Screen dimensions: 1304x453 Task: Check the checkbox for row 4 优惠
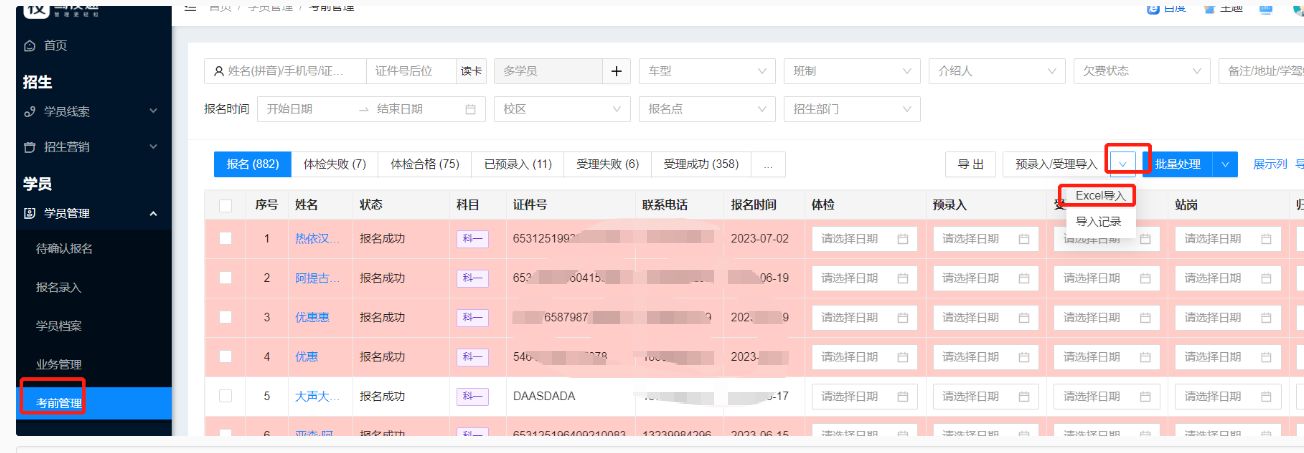(225, 356)
